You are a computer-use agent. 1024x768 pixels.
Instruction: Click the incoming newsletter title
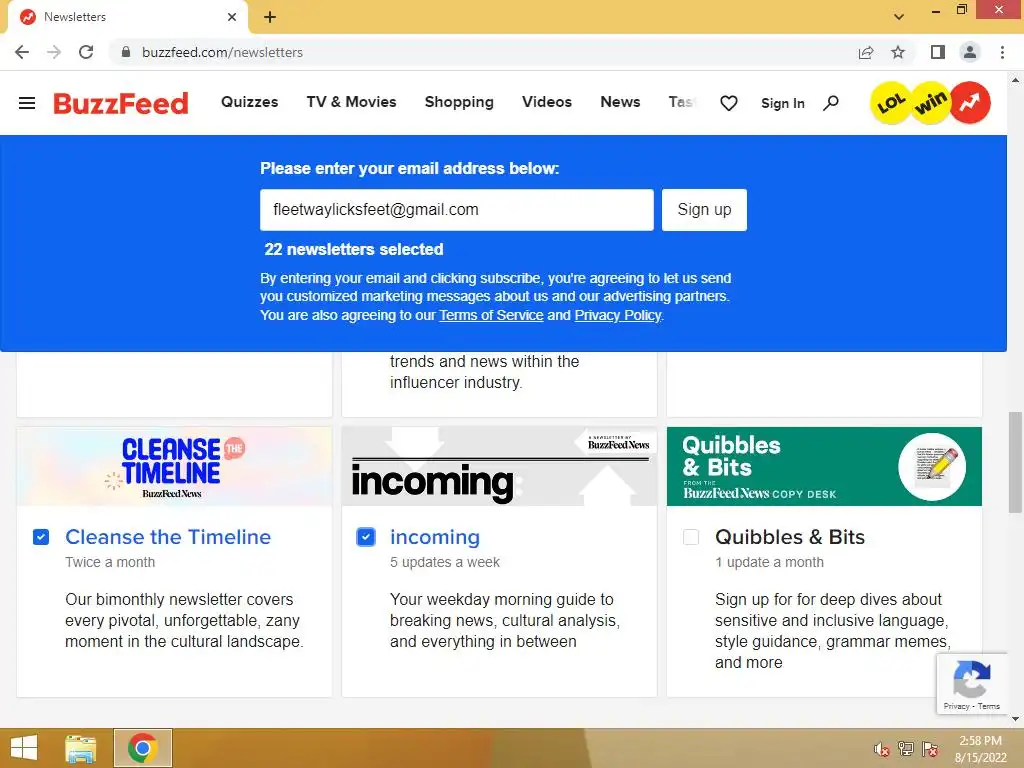point(435,537)
